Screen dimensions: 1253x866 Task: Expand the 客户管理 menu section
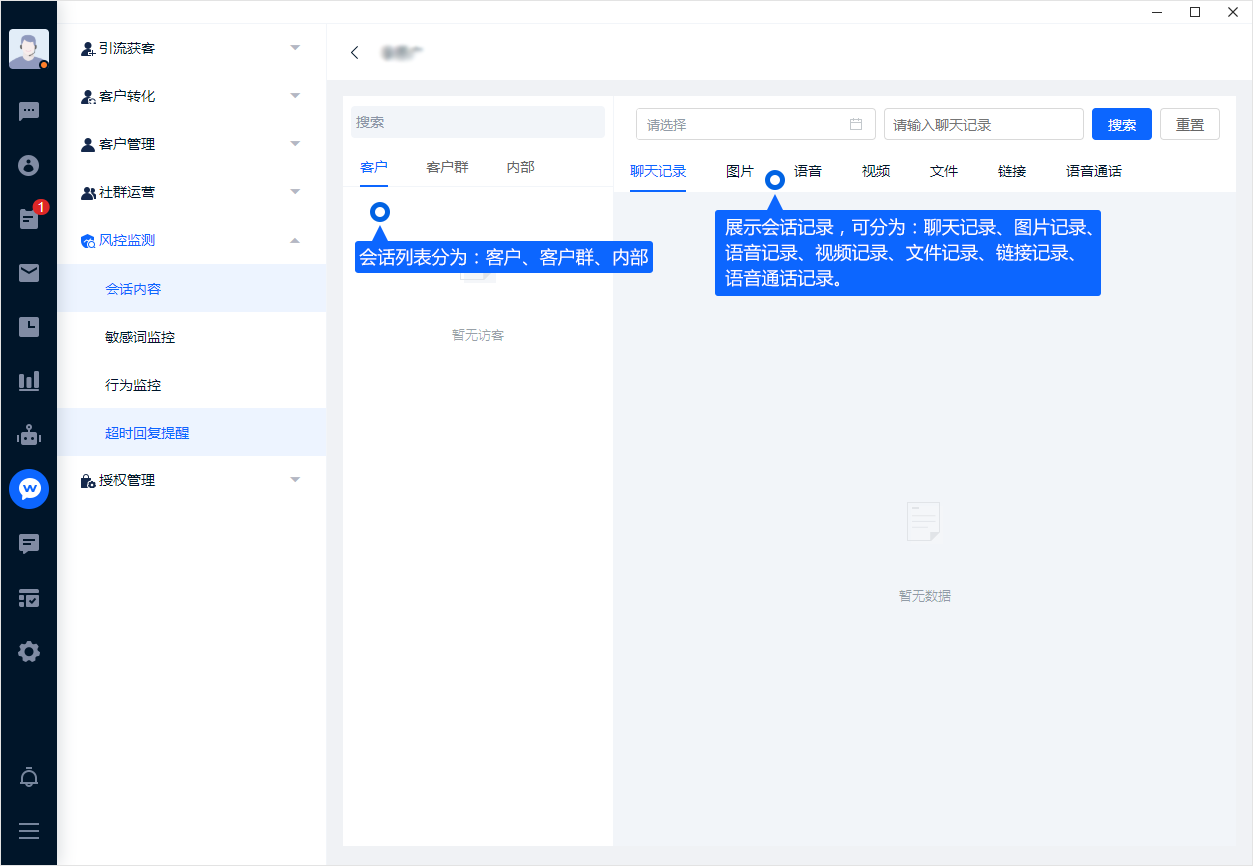(x=192, y=144)
